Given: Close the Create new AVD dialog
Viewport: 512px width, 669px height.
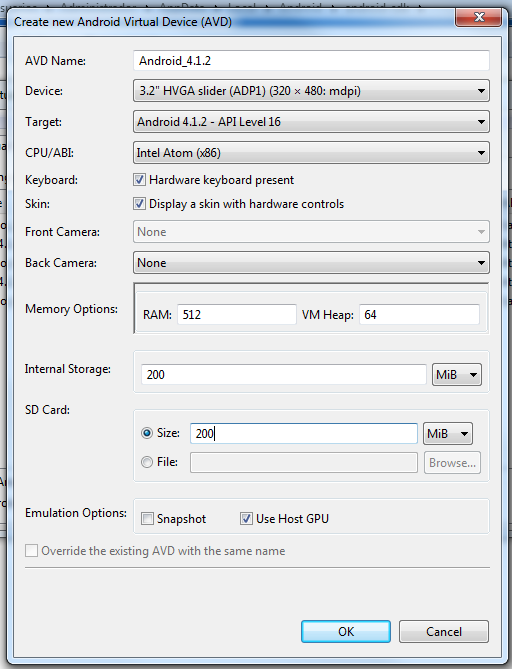Looking at the screenshot, I should [x=478, y=17].
